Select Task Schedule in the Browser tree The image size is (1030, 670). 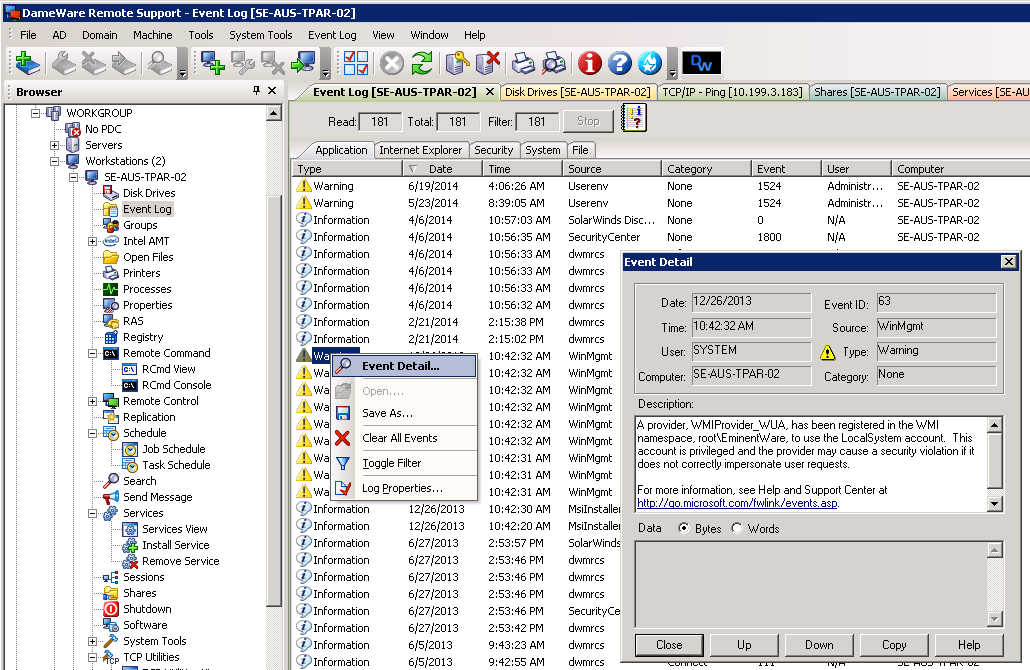176,465
